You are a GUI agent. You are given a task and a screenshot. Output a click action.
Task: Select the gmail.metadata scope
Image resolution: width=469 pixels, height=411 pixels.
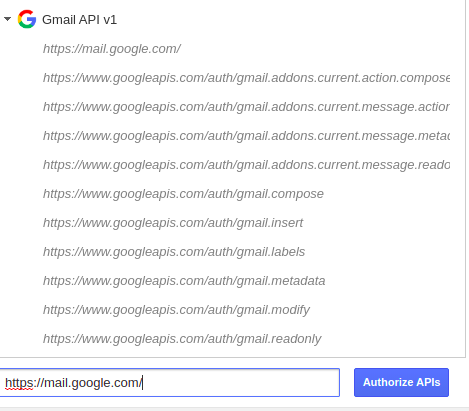click(x=184, y=281)
